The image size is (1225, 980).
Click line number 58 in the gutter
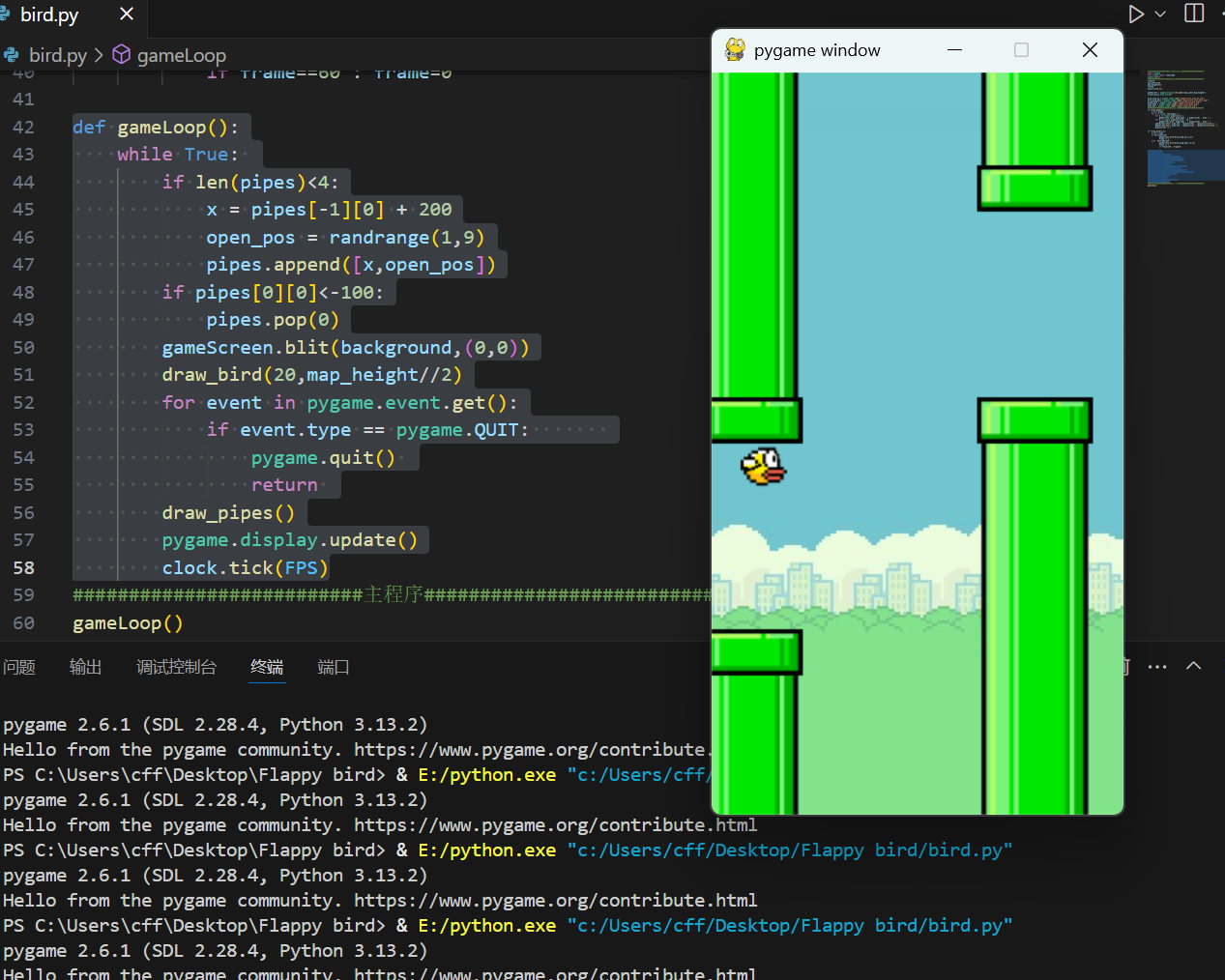[x=23, y=567]
